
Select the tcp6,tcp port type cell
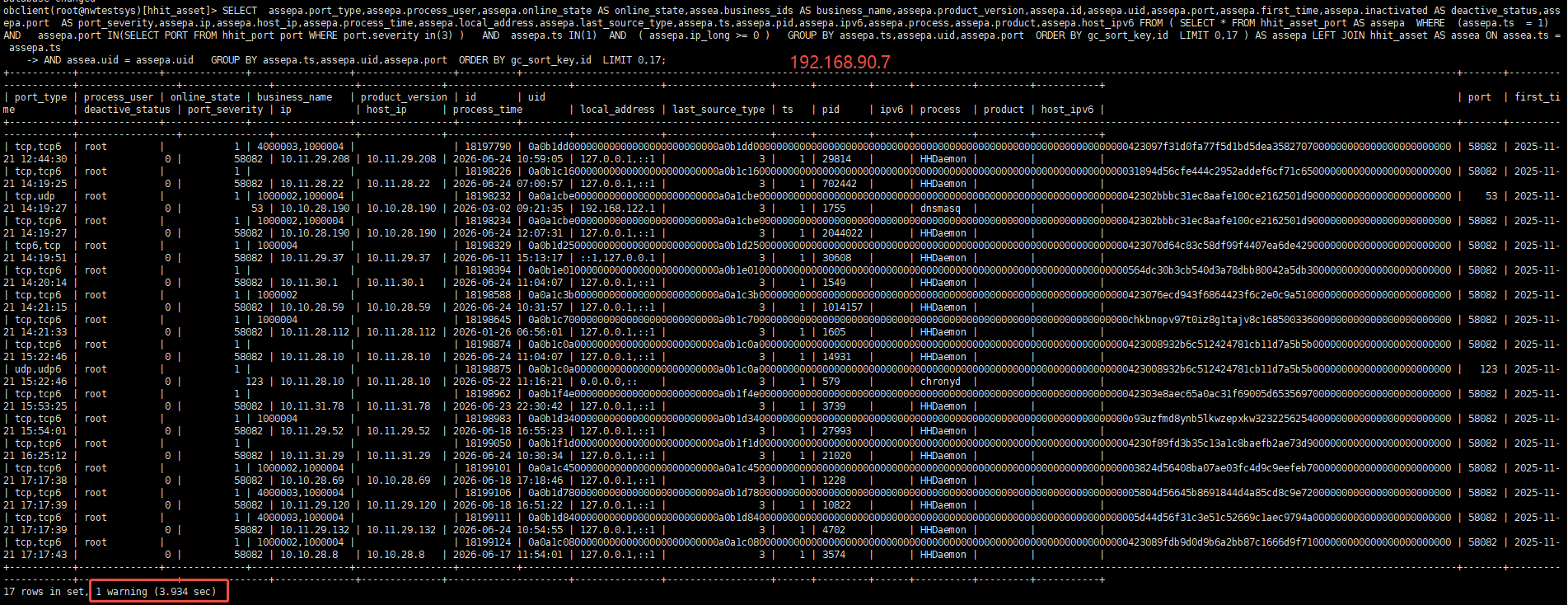(38, 246)
